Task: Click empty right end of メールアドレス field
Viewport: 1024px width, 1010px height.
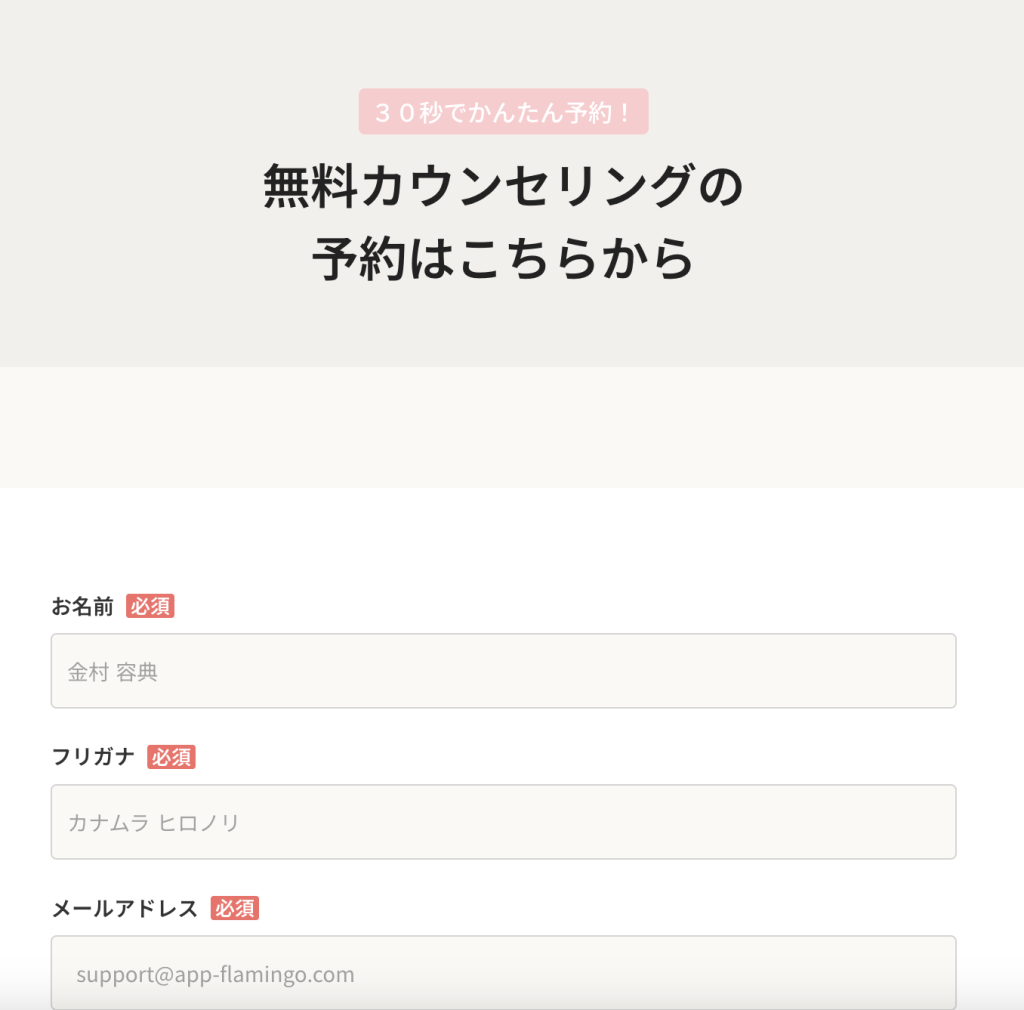Action: pos(900,973)
